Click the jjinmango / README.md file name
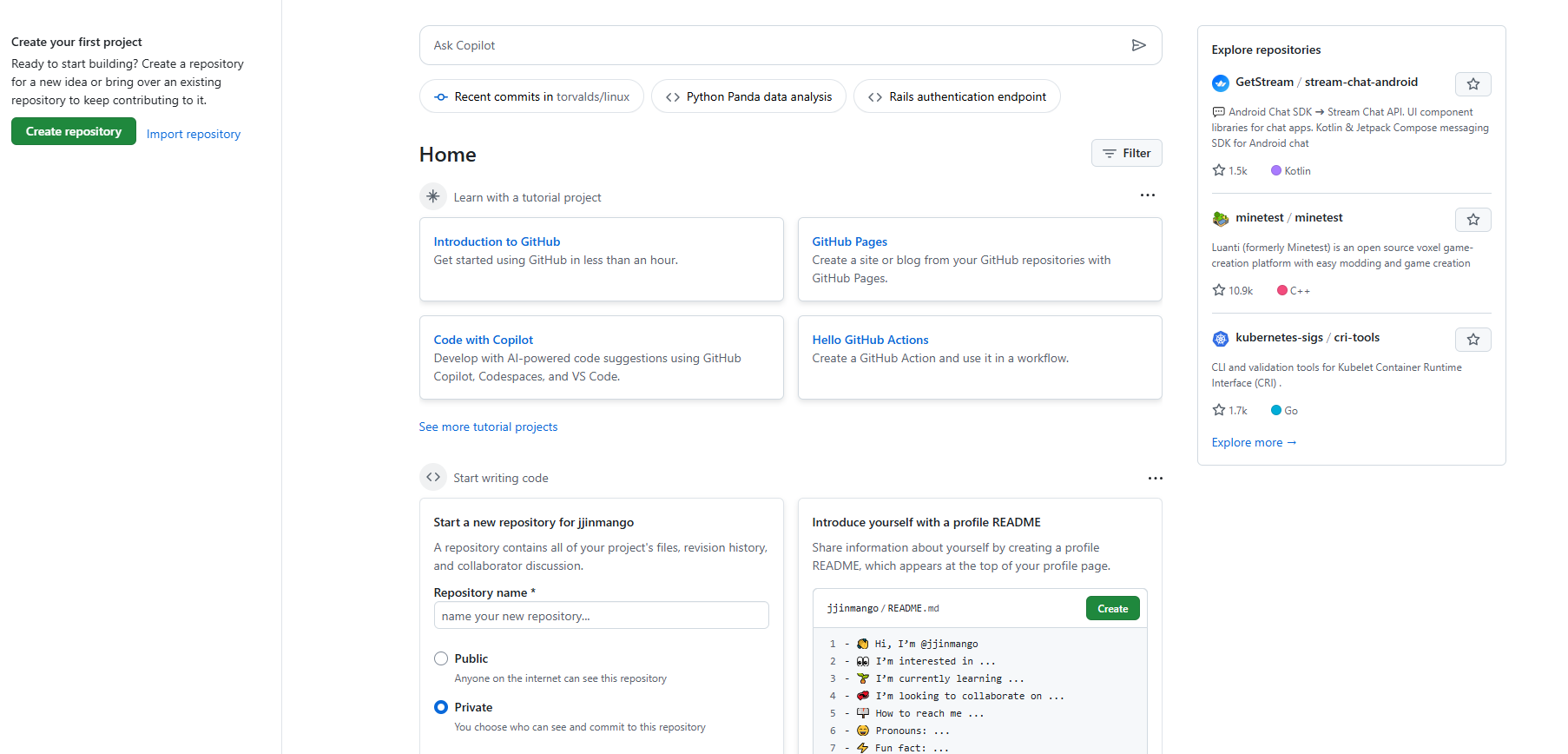Screen dimensions: 1568x754 point(883,609)
